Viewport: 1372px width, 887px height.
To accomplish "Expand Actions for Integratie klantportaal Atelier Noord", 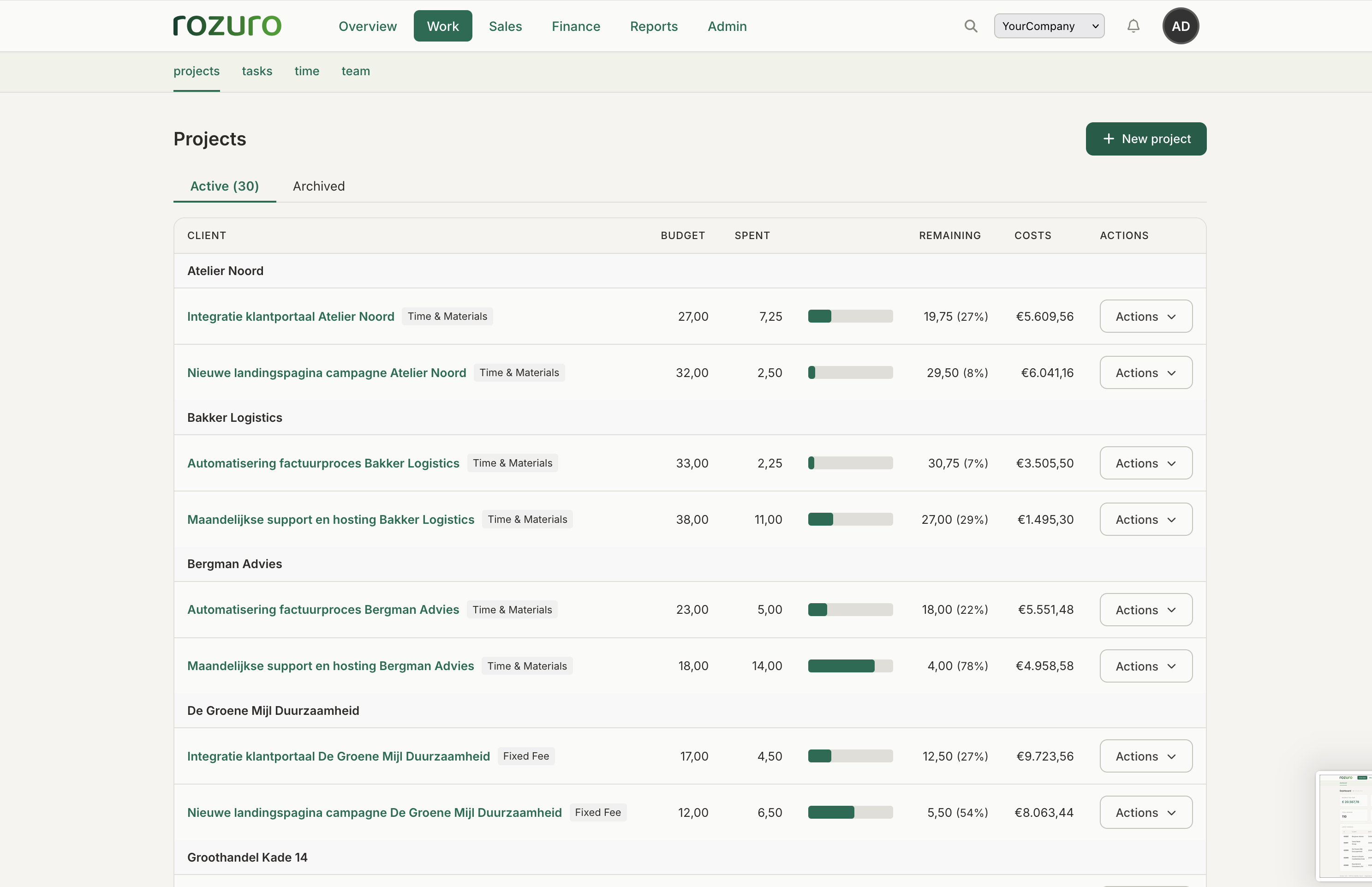I will (x=1146, y=316).
